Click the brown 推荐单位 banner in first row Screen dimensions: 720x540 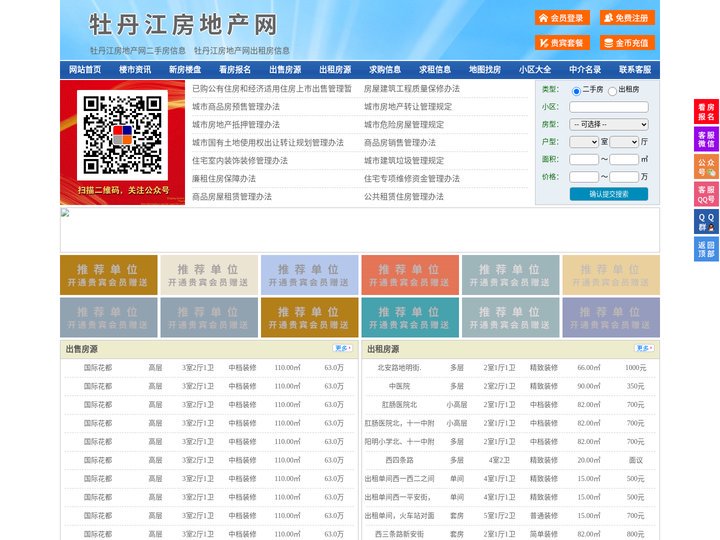click(109, 275)
